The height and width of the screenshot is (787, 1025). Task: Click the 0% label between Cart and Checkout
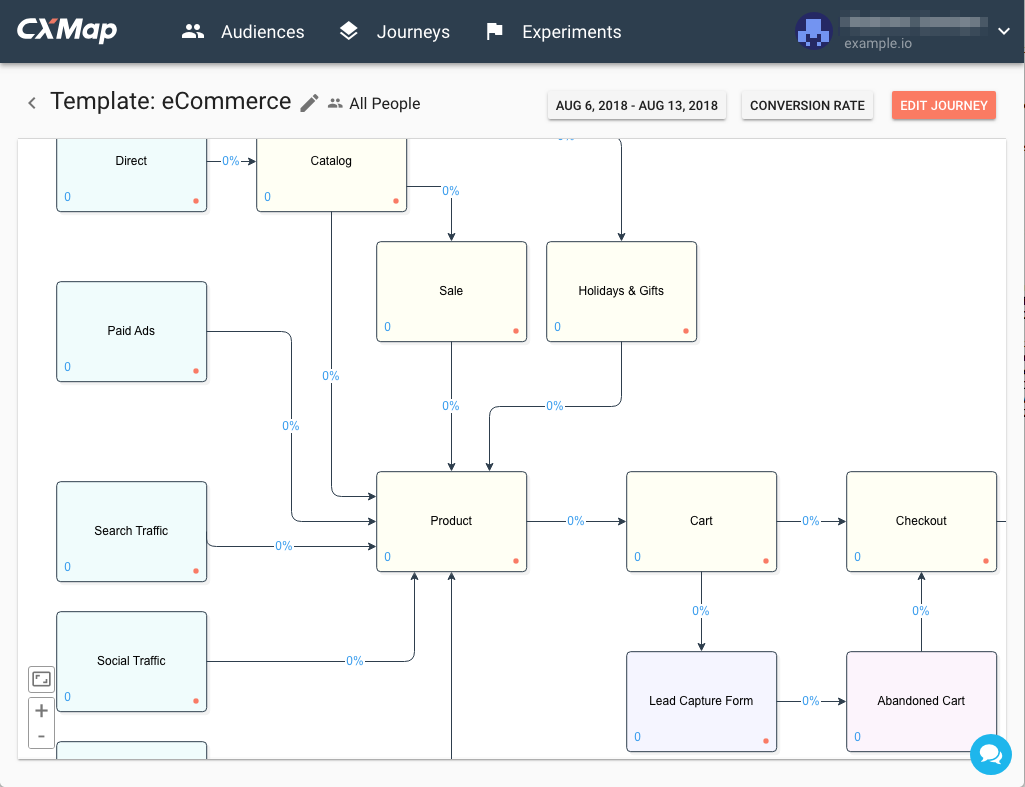[811, 521]
